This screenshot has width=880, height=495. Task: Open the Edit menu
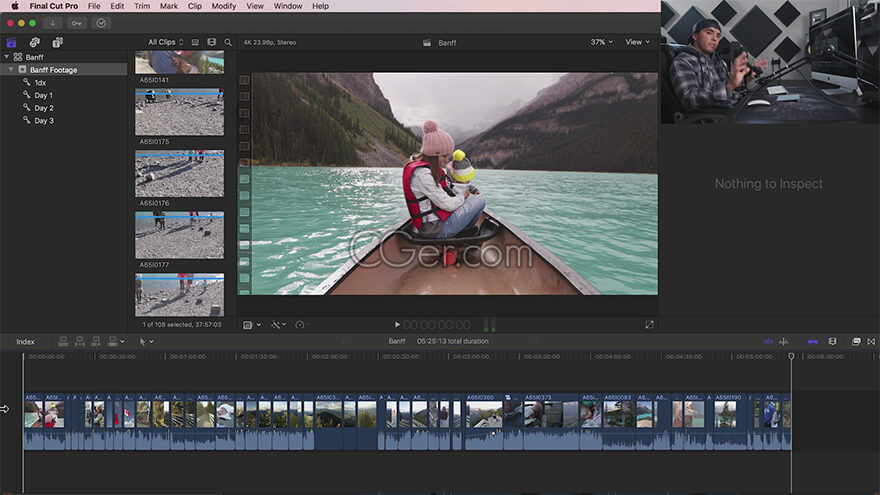[x=117, y=6]
